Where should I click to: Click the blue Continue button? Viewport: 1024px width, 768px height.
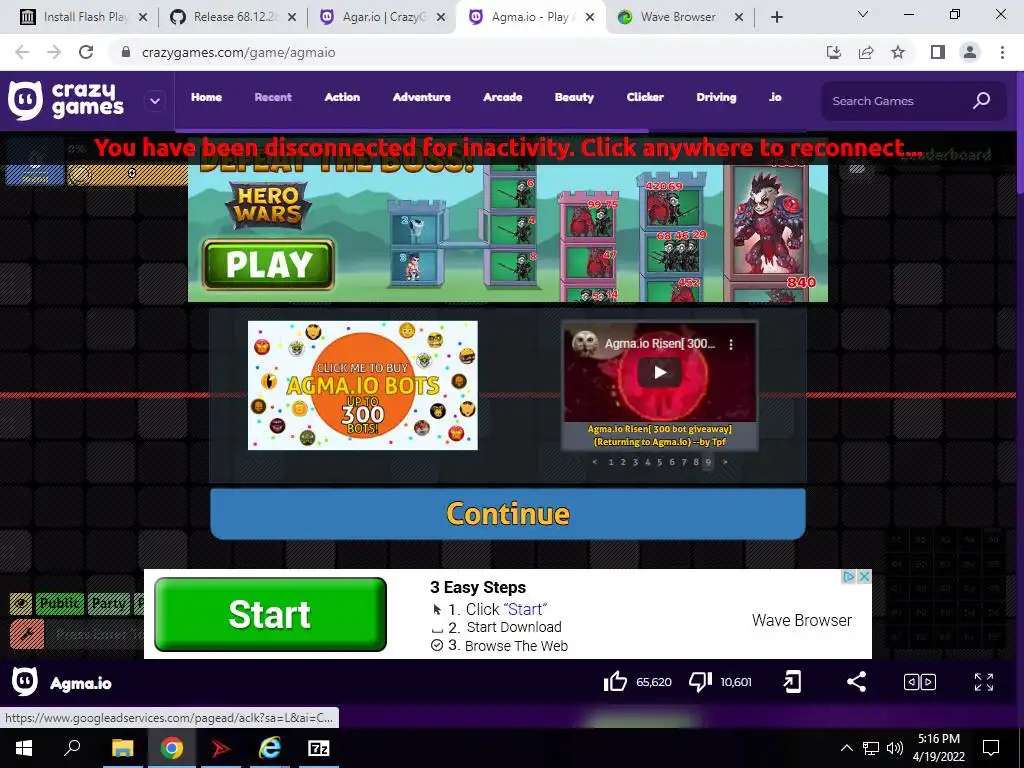(x=507, y=514)
